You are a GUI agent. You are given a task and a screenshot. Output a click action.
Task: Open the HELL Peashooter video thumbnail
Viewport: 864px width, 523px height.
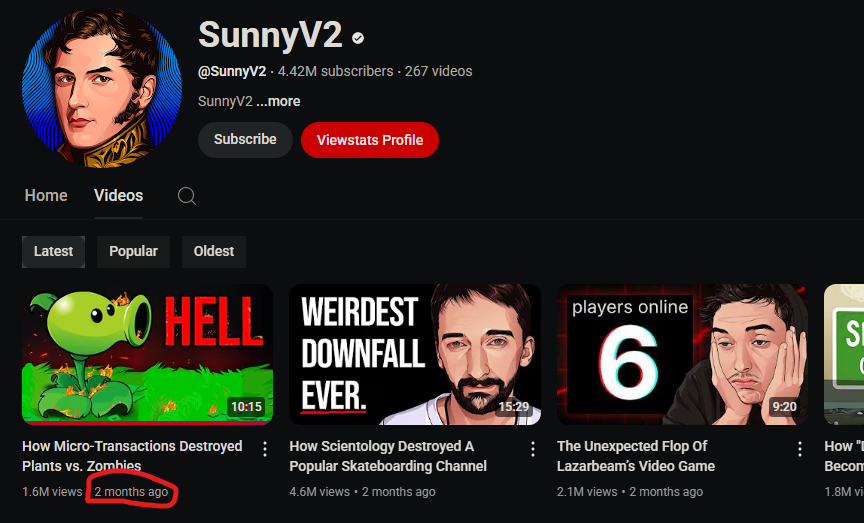point(147,354)
